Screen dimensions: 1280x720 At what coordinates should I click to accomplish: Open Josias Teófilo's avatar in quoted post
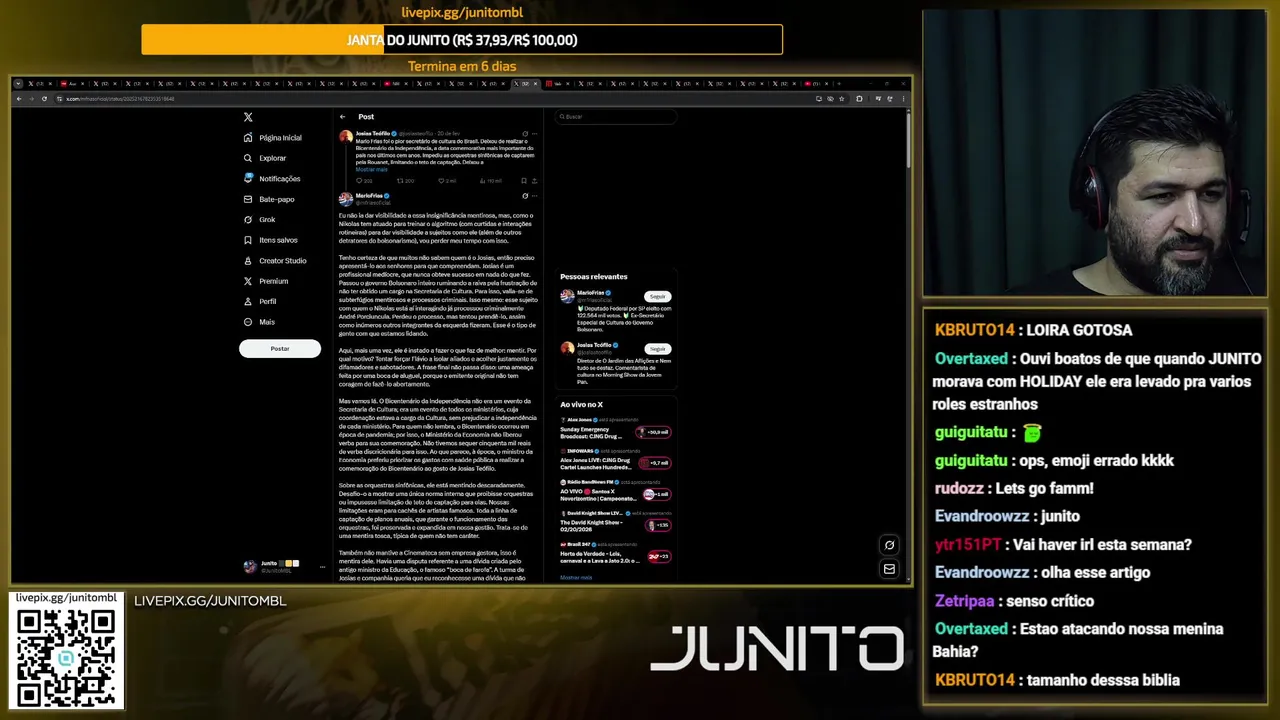coord(346,136)
